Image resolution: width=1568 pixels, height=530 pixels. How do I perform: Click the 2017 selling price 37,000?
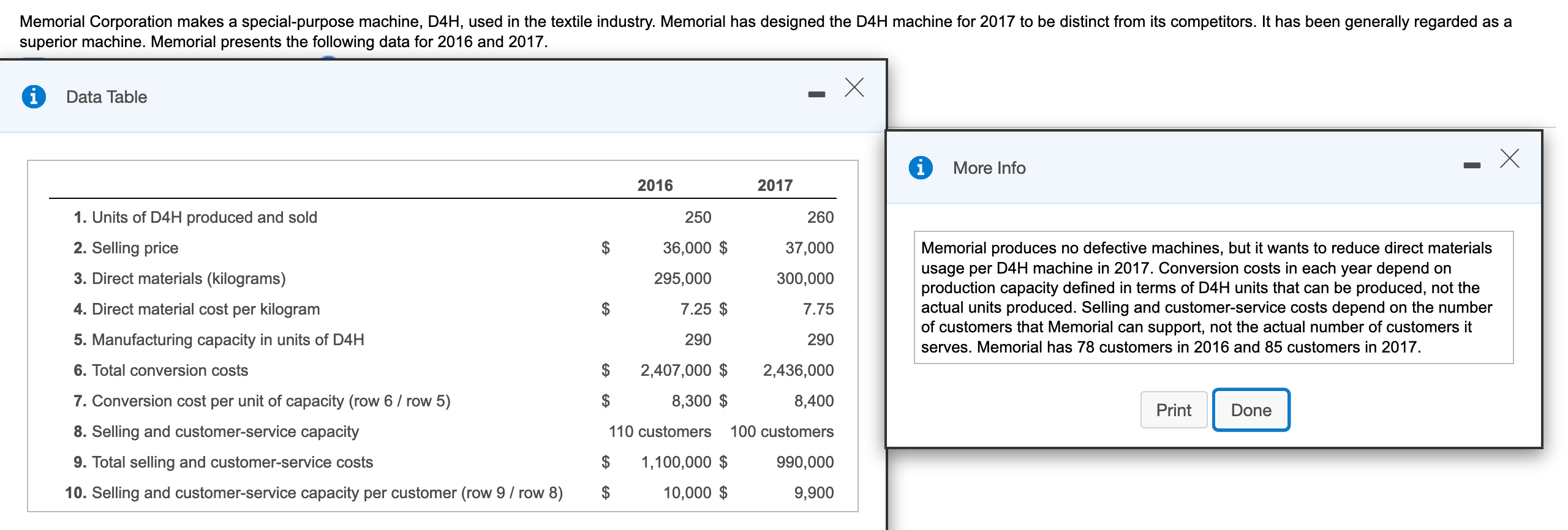(809, 248)
